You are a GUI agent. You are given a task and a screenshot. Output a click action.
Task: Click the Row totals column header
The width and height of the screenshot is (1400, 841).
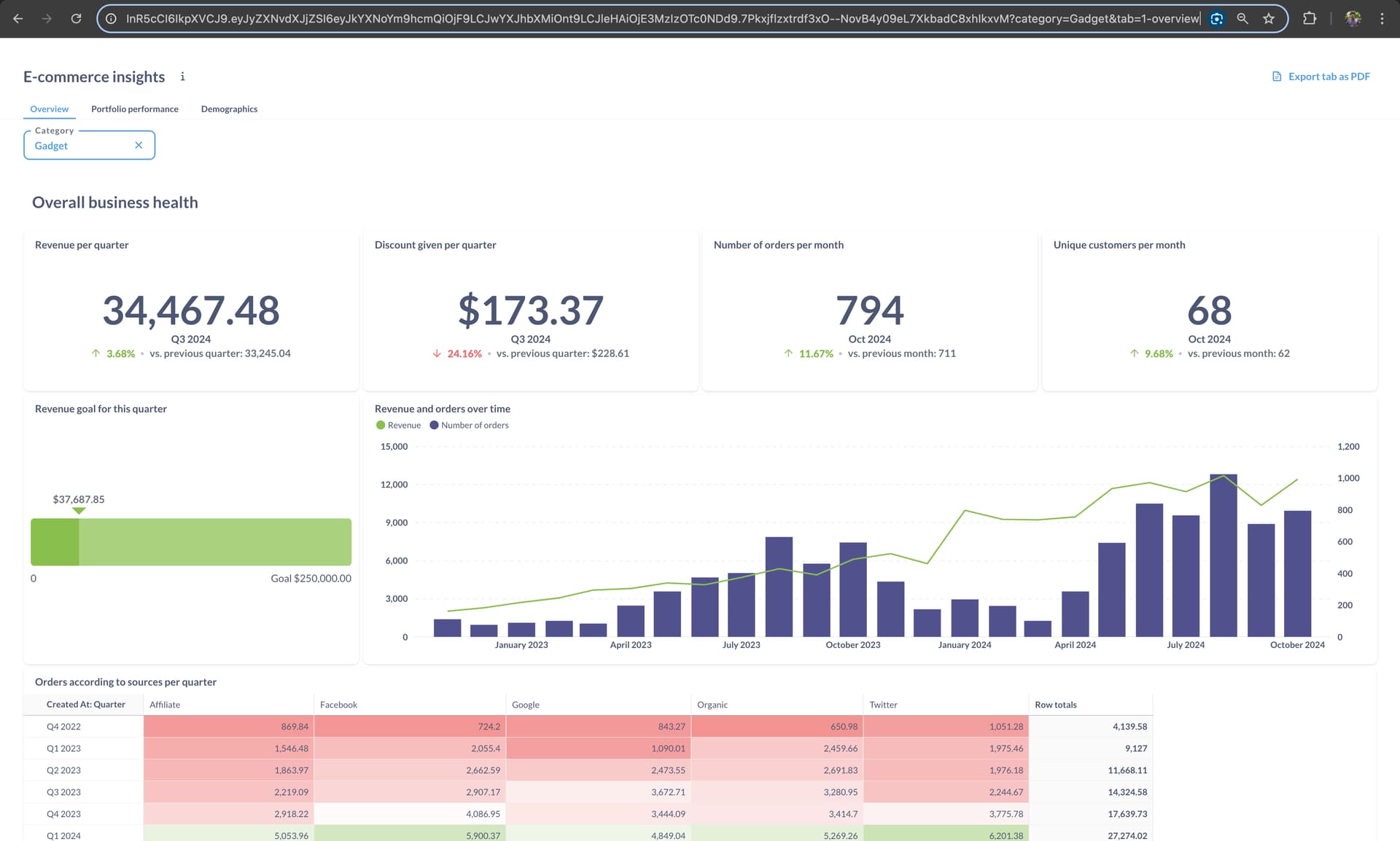pyautogui.click(x=1055, y=705)
